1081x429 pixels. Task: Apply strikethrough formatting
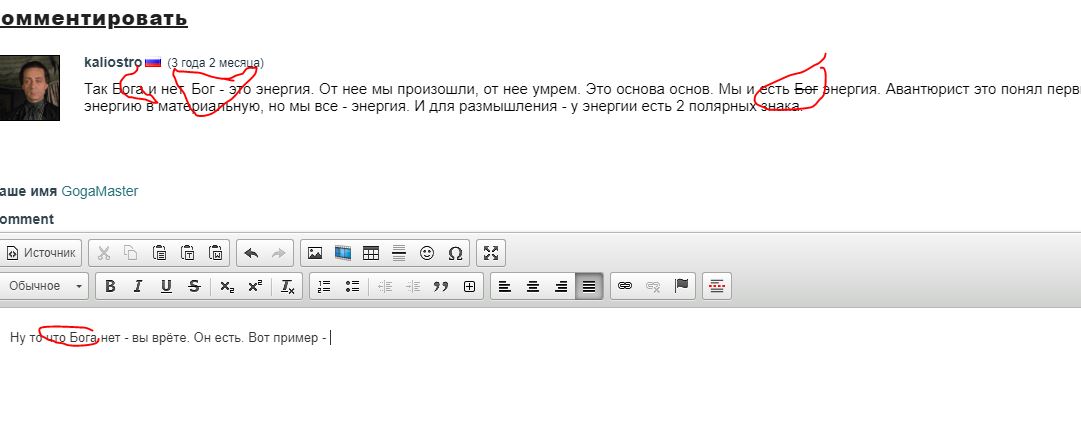[194, 286]
